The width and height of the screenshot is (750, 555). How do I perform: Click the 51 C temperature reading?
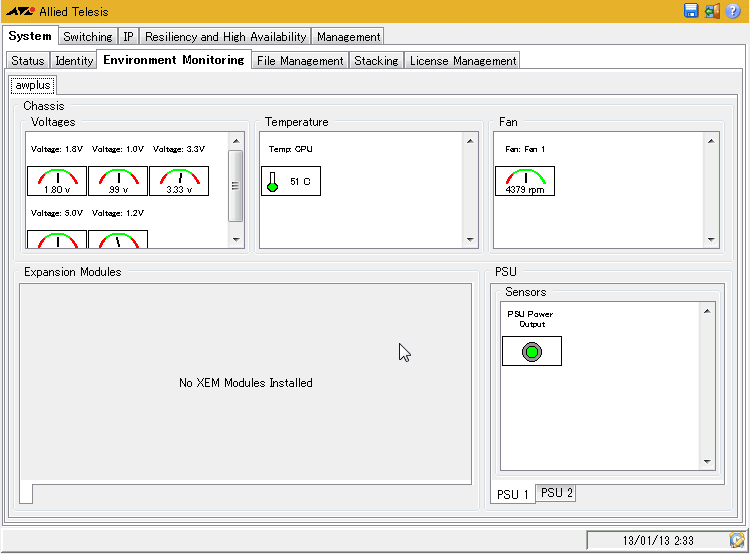coord(300,181)
